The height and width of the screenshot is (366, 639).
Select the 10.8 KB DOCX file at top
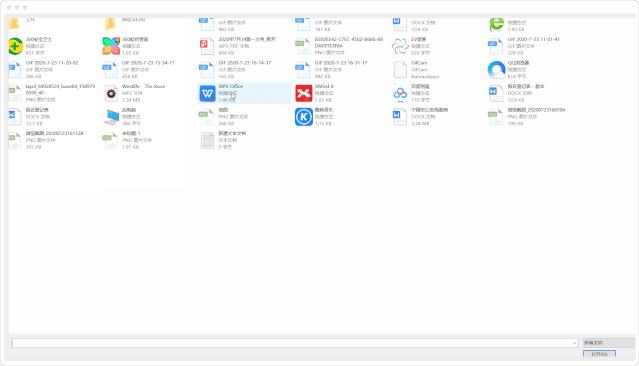[414, 25]
